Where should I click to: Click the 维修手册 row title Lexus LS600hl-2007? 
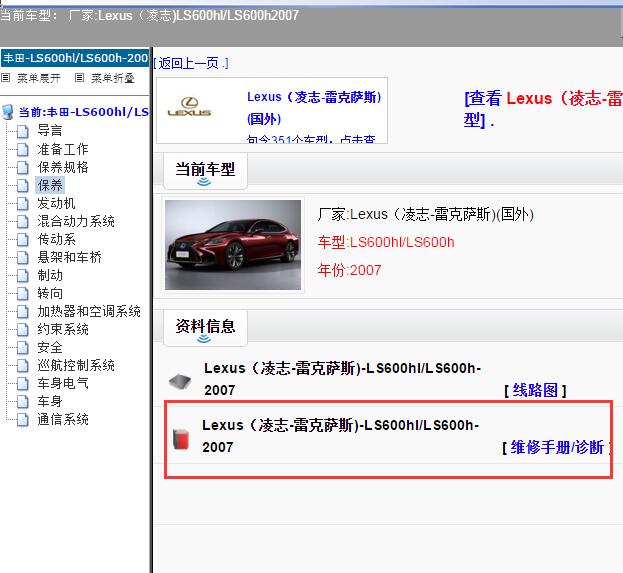(x=341, y=436)
